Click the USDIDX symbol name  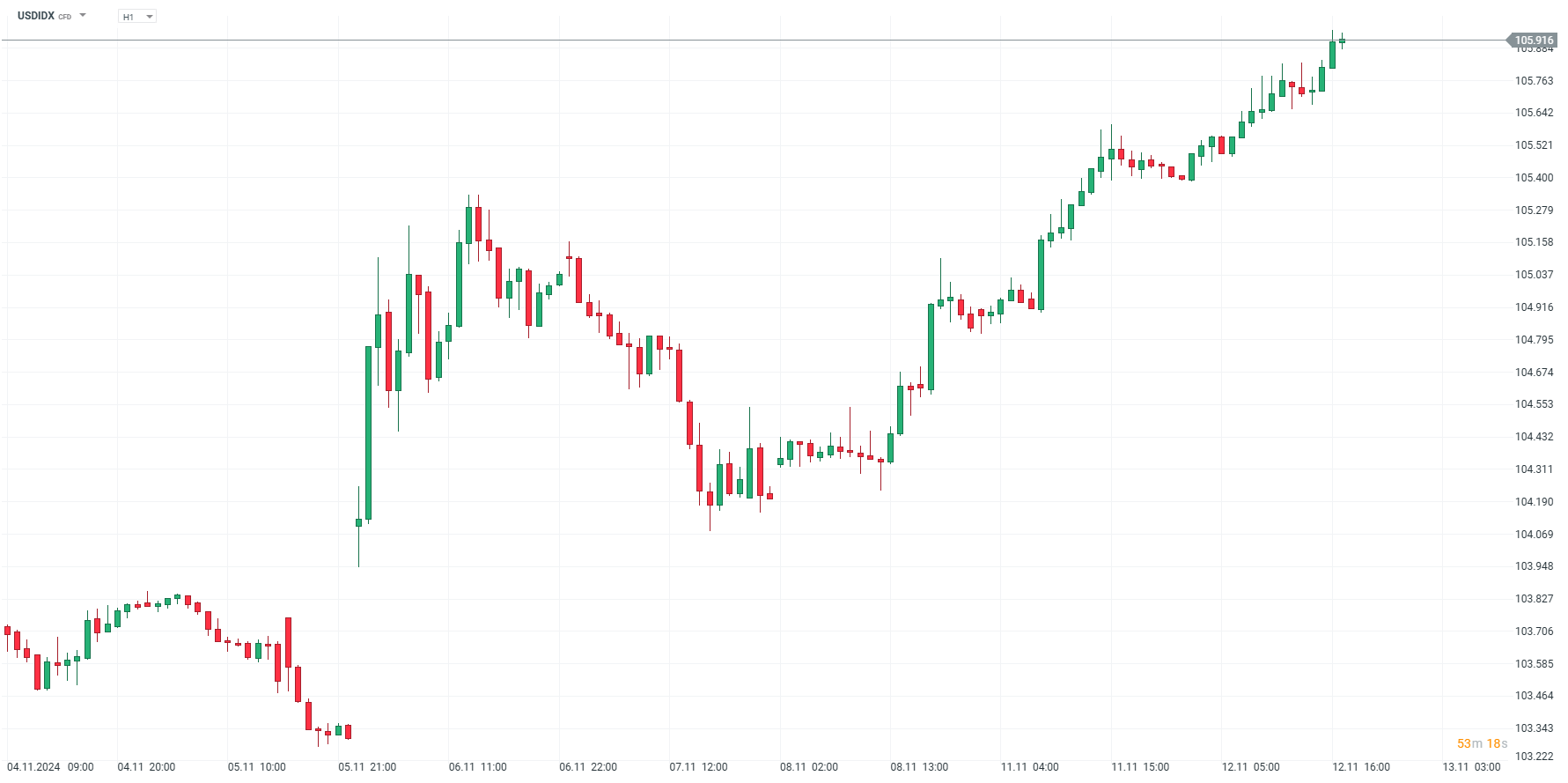coord(36,16)
